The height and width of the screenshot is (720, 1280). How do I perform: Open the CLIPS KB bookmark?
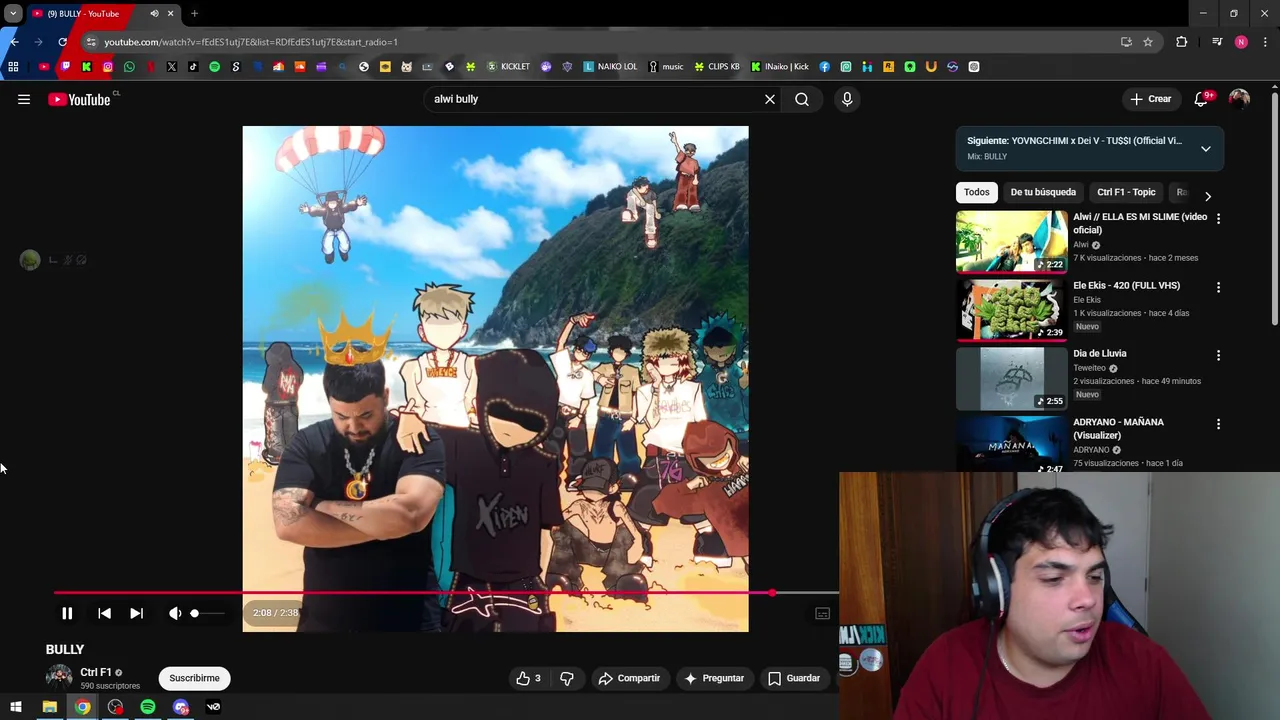(717, 67)
